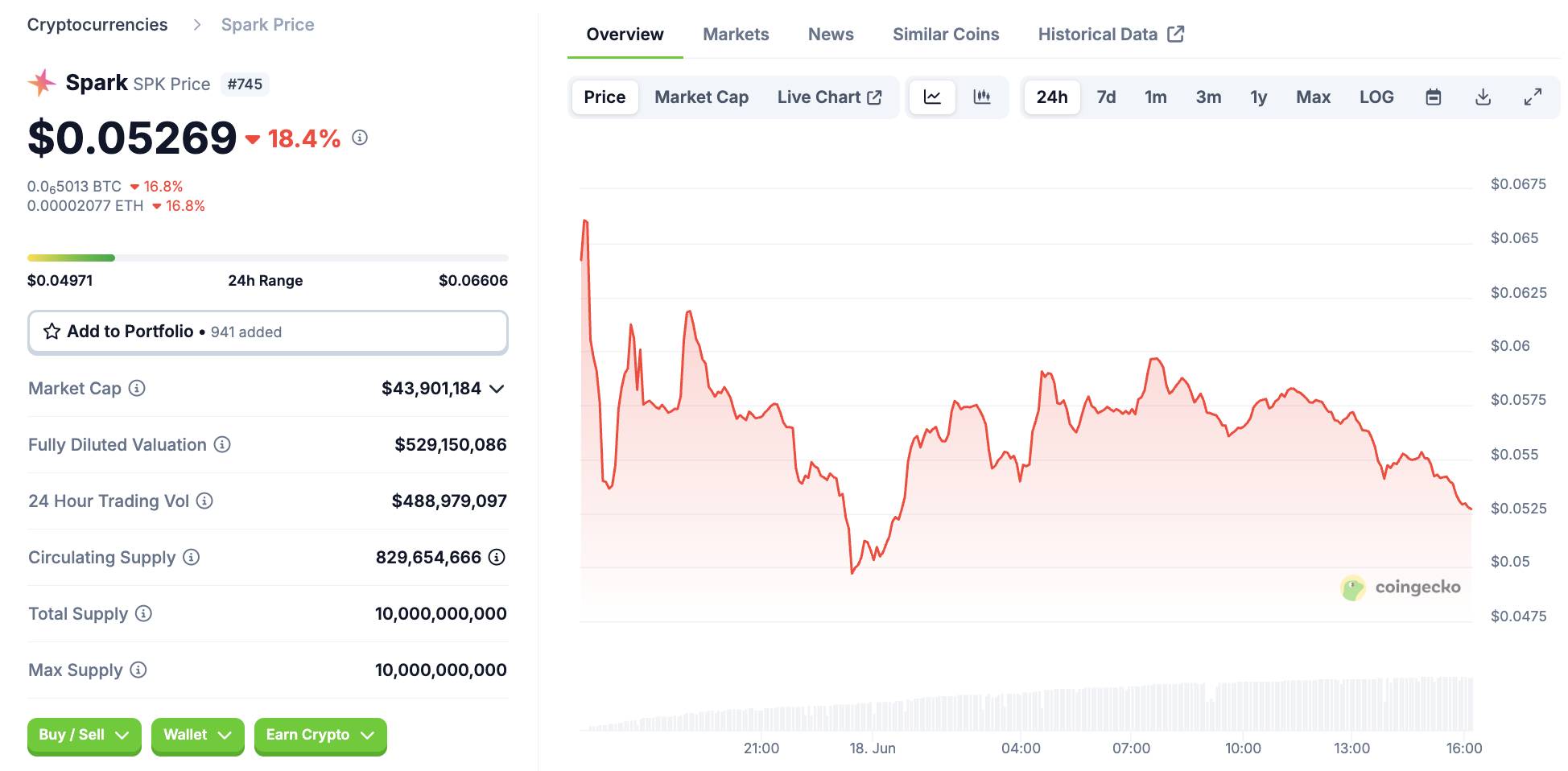The width and height of the screenshot is (1568, 771).
Task: Click external link icon on Live Chart
Action: 874,97
